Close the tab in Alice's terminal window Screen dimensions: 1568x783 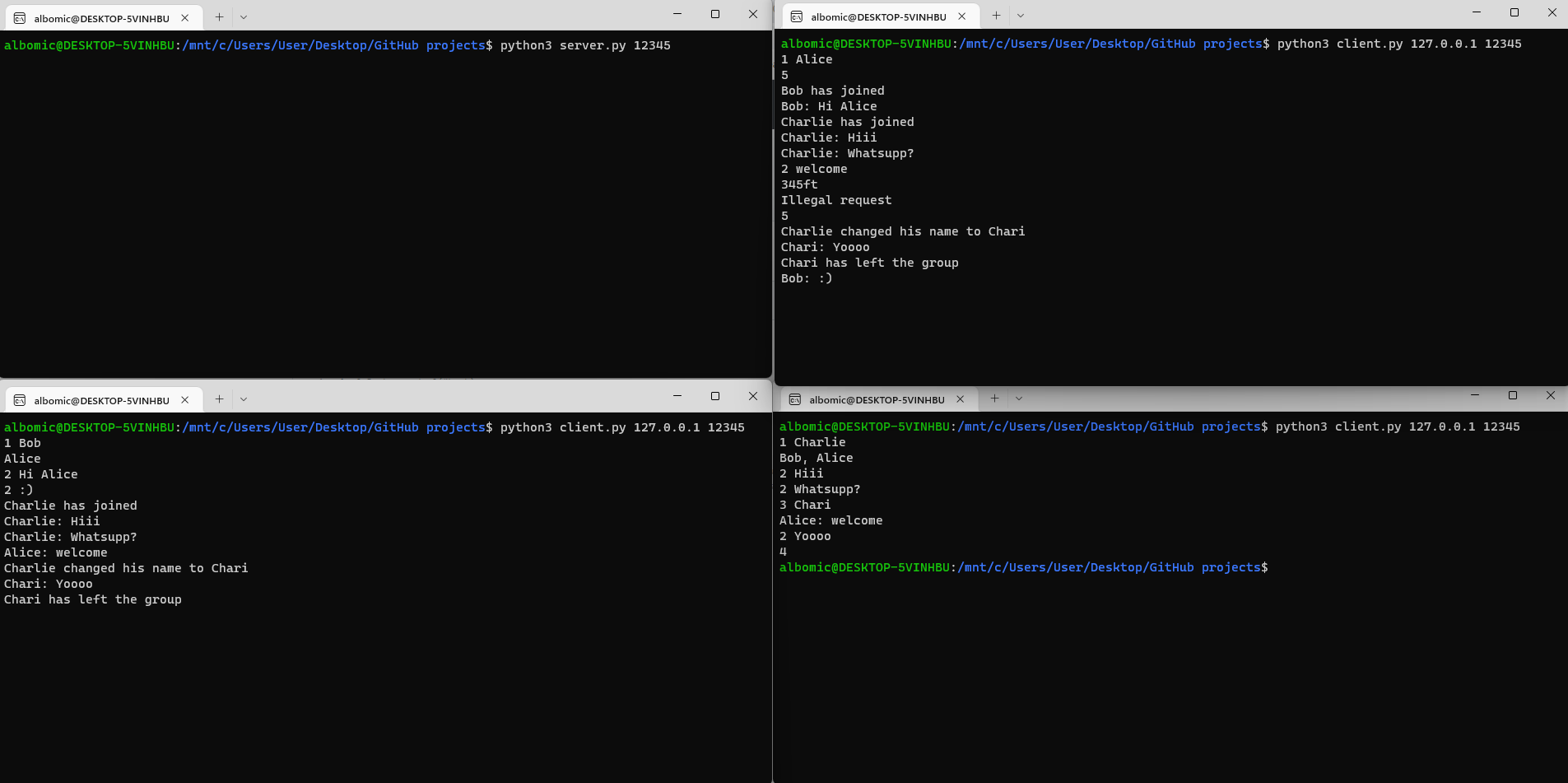[961, 16]
